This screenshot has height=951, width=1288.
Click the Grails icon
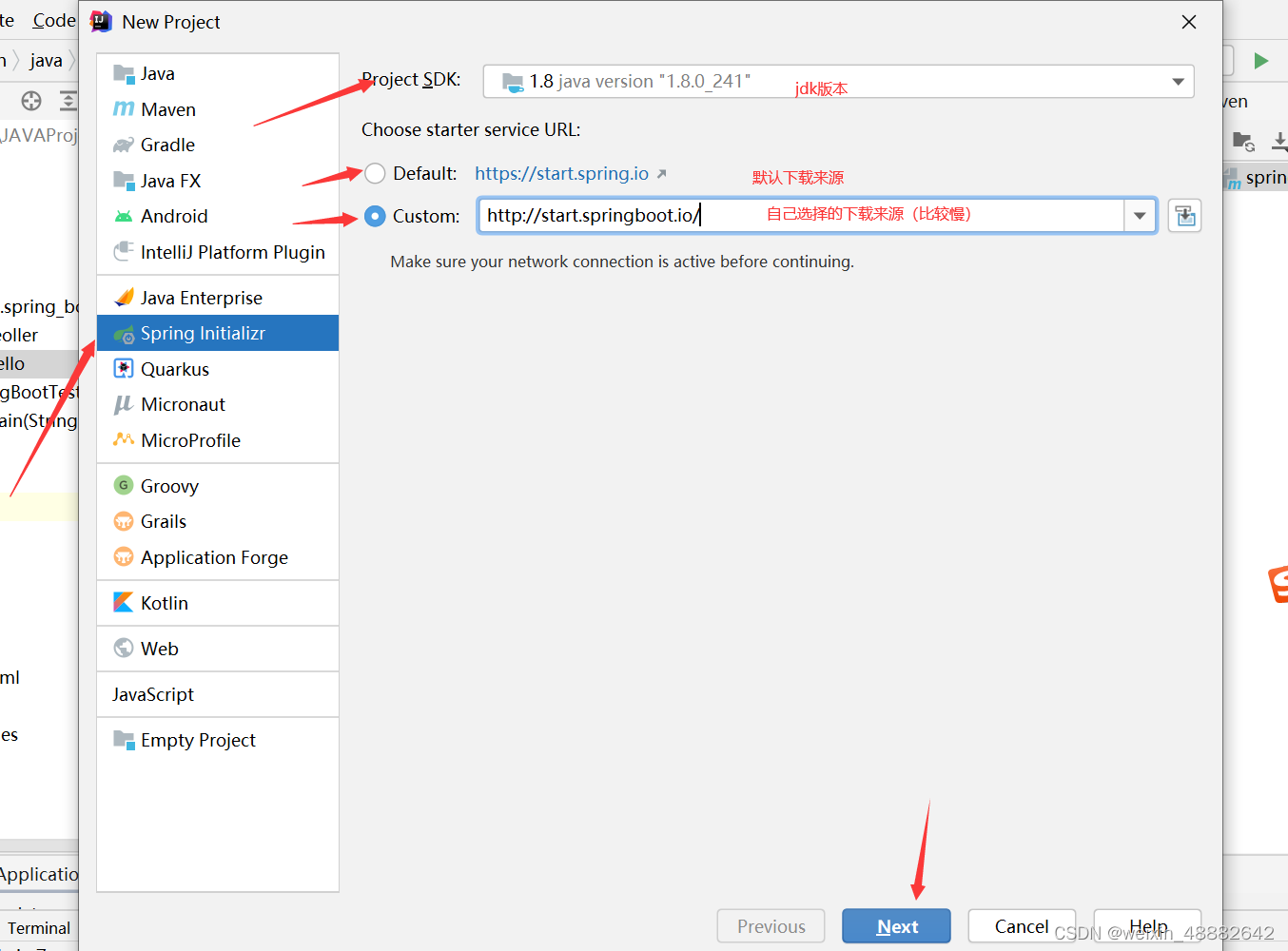[x=124, y=521]
